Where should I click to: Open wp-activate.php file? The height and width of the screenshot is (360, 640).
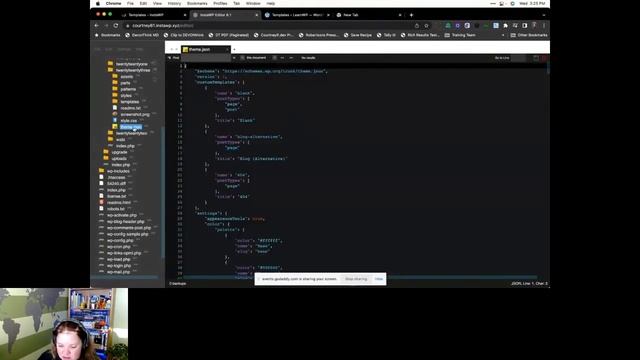[x=122, y=215]
